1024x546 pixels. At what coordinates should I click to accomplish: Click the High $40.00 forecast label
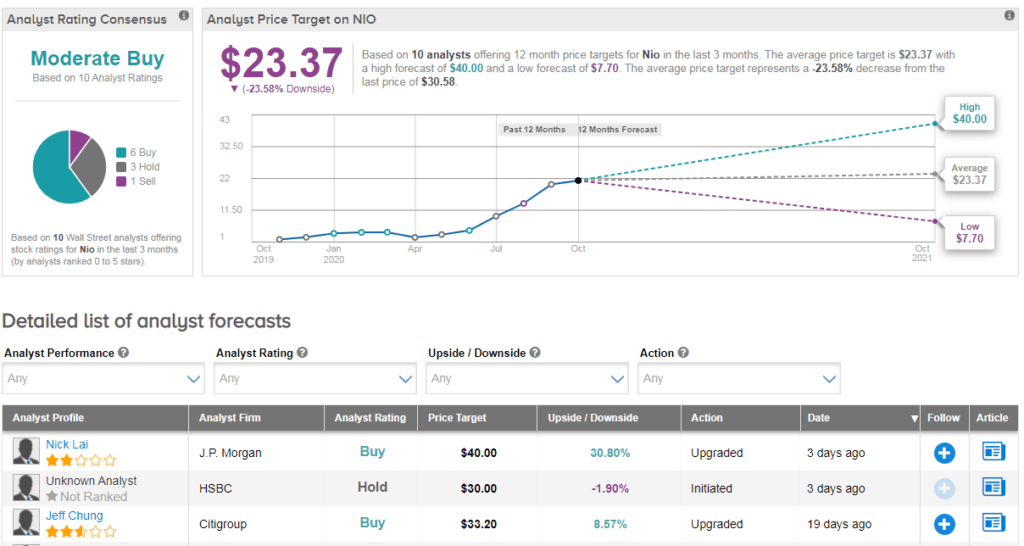(968, 113)
